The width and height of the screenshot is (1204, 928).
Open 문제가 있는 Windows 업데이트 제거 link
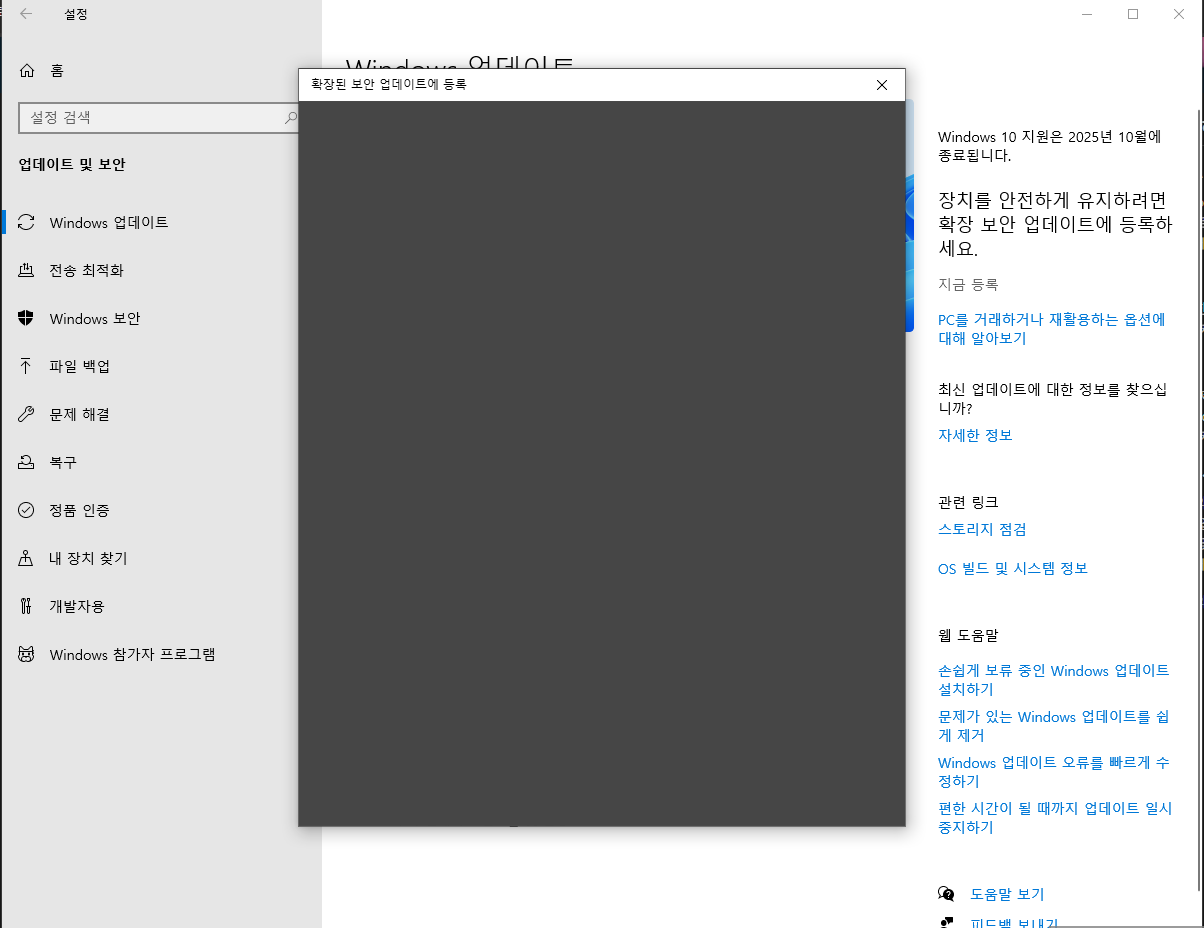[x=1054, y=726]
